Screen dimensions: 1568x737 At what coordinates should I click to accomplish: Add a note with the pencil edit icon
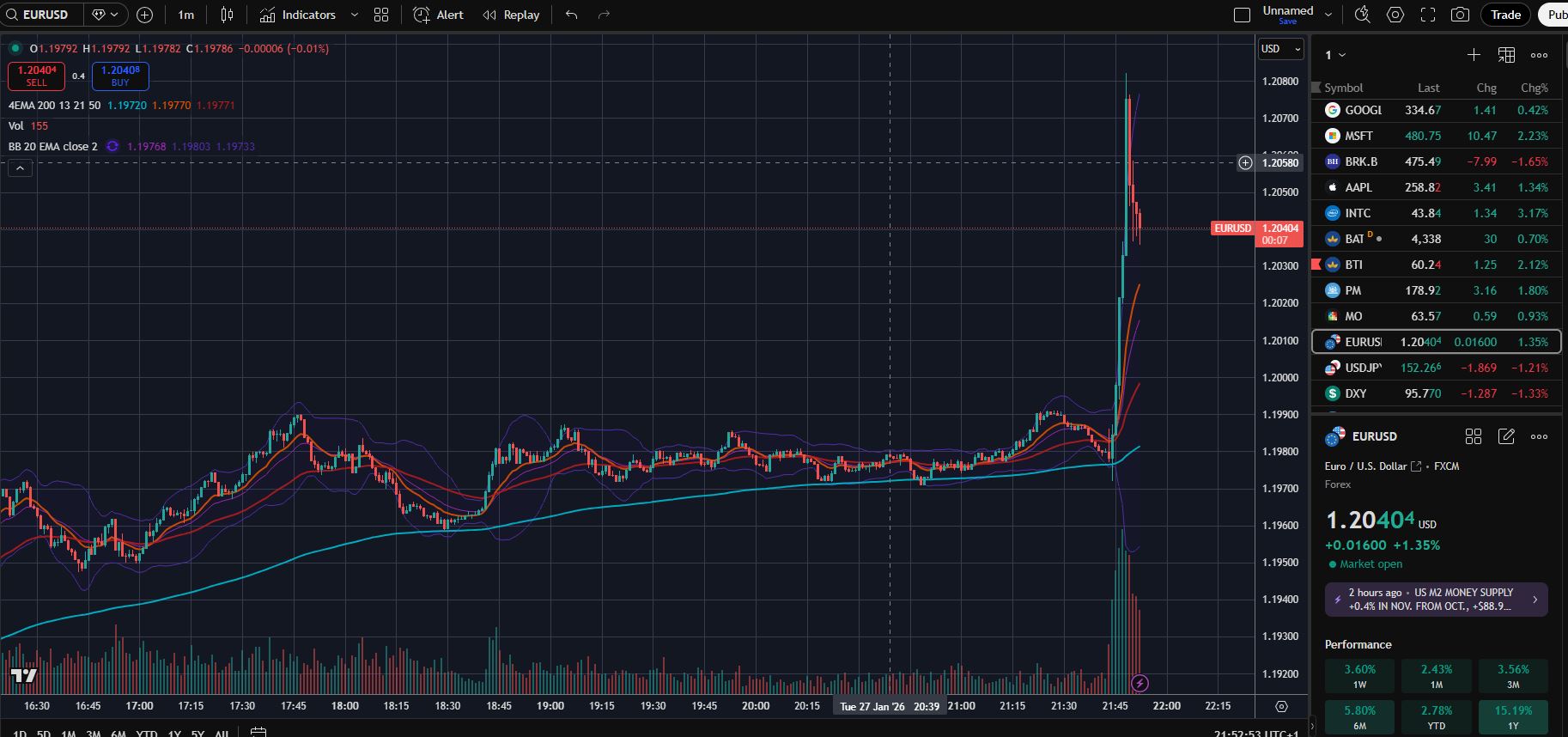(1506, 436)
